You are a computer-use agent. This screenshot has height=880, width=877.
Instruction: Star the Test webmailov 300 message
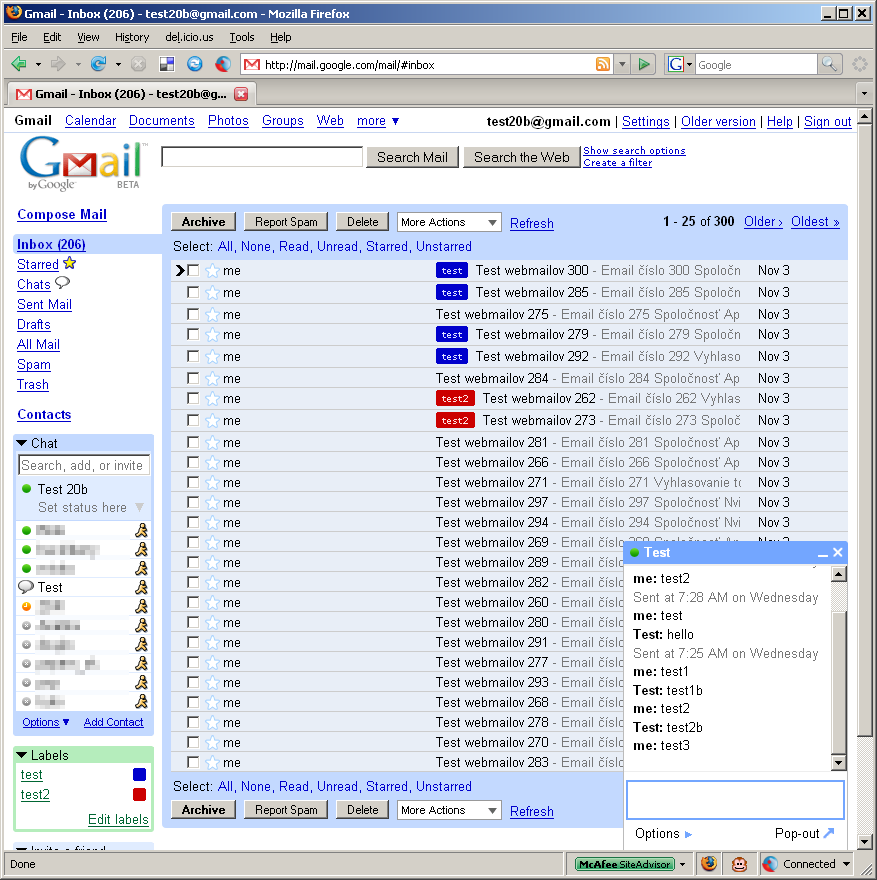pyautogui.click(x=212, y=271)
